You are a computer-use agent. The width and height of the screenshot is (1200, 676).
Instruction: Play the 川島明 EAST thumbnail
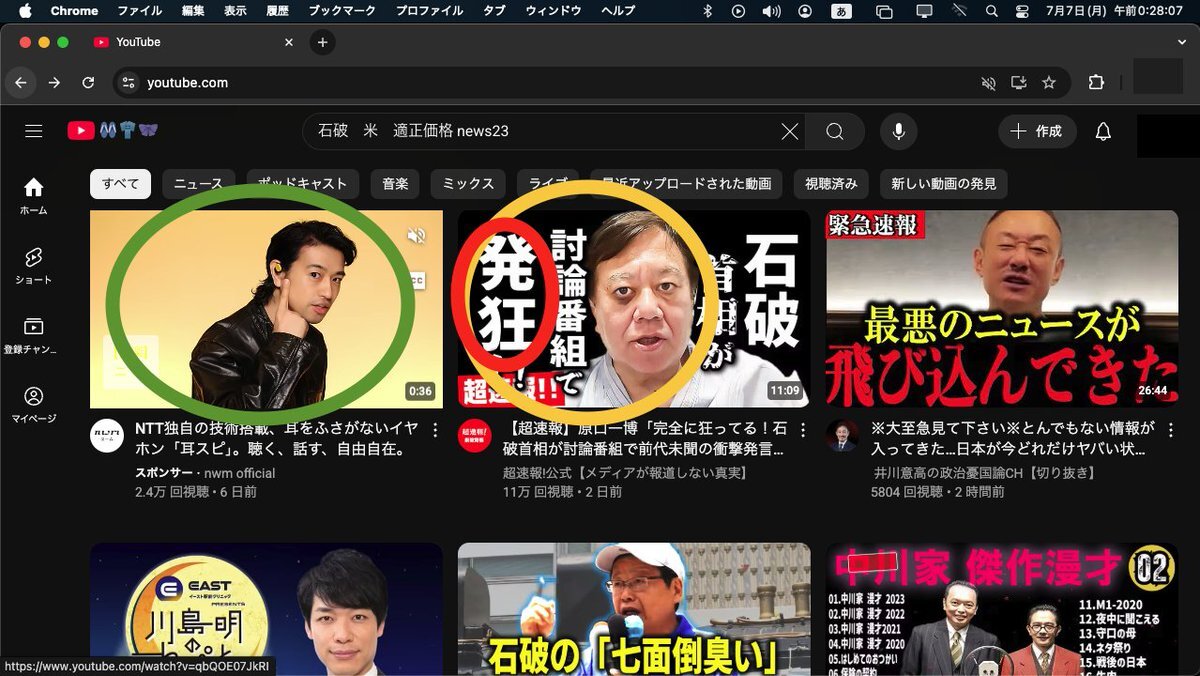click(x=266, y=609)
